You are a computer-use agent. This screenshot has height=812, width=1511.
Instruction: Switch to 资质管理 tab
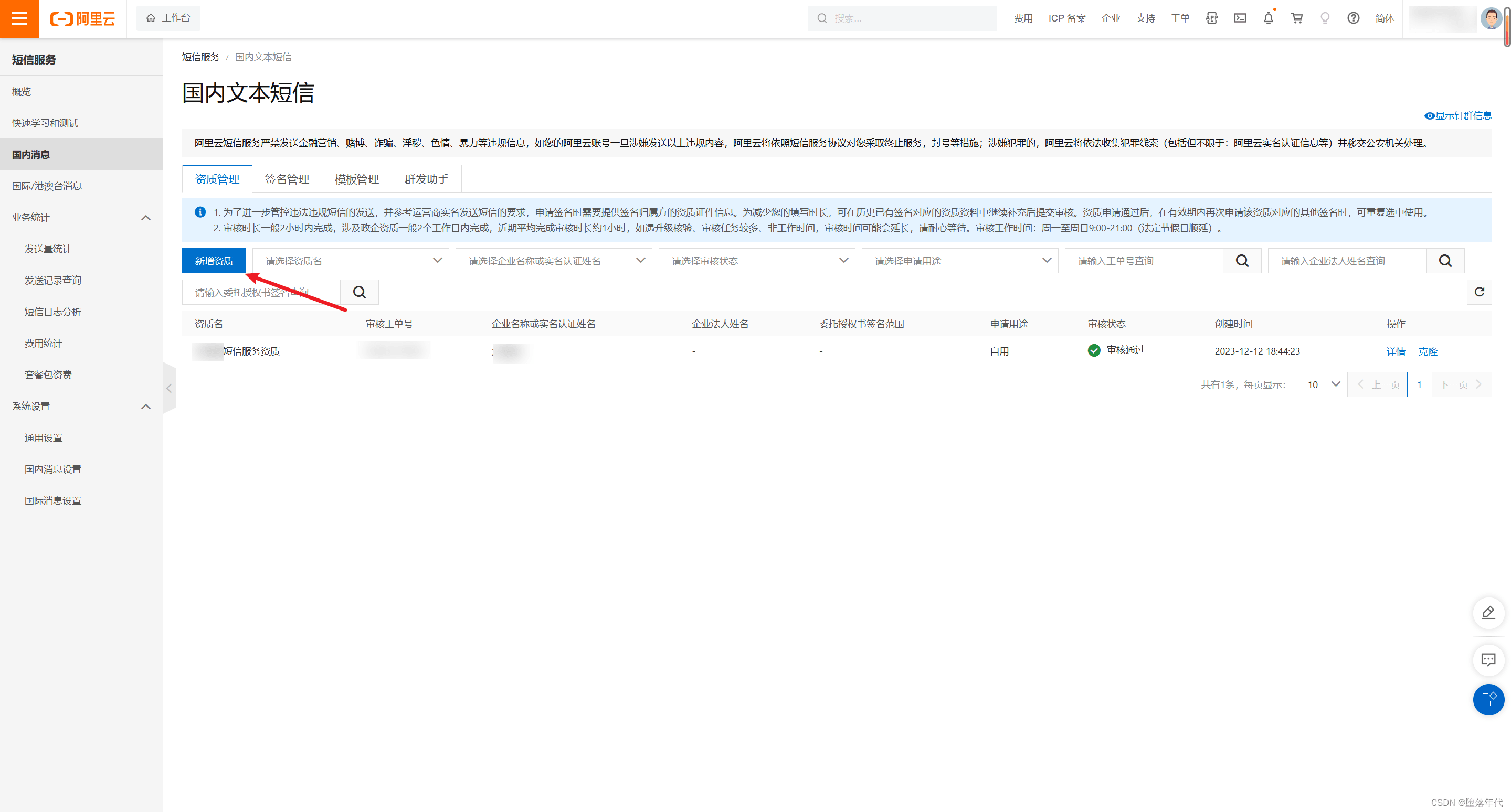pyautogui.click(x=217, y=179)
